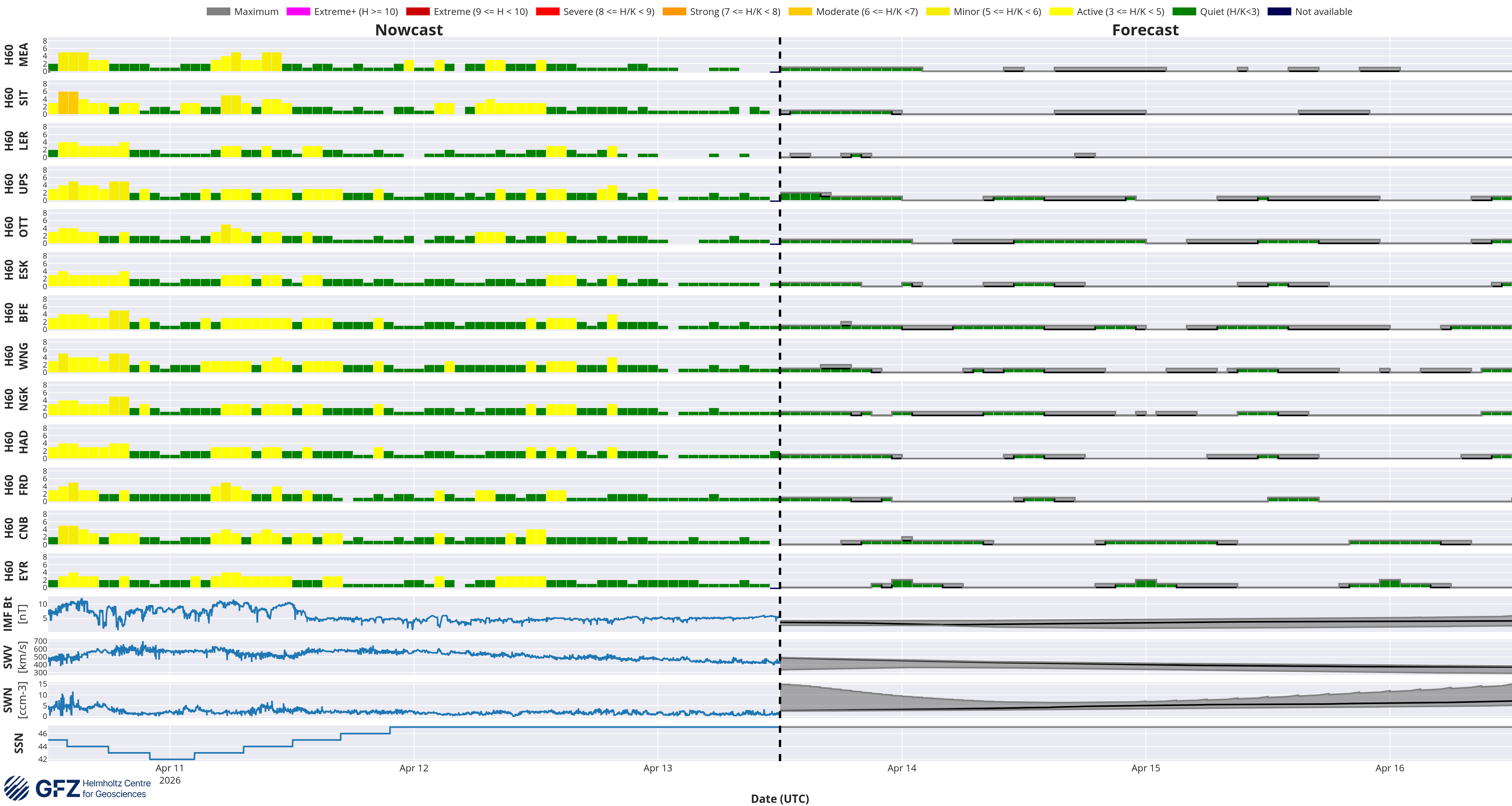Click the Quiet green legend swatch
1512x806 pixels.
tap(1184, 12)
